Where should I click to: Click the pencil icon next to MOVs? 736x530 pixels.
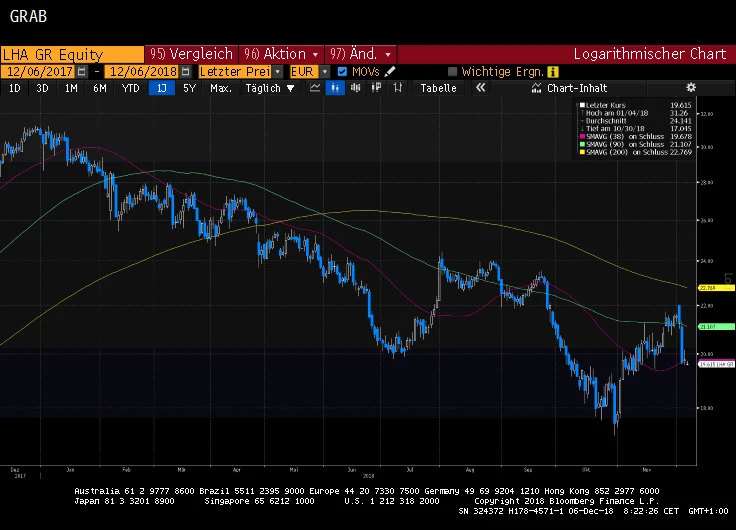(390, 72)
